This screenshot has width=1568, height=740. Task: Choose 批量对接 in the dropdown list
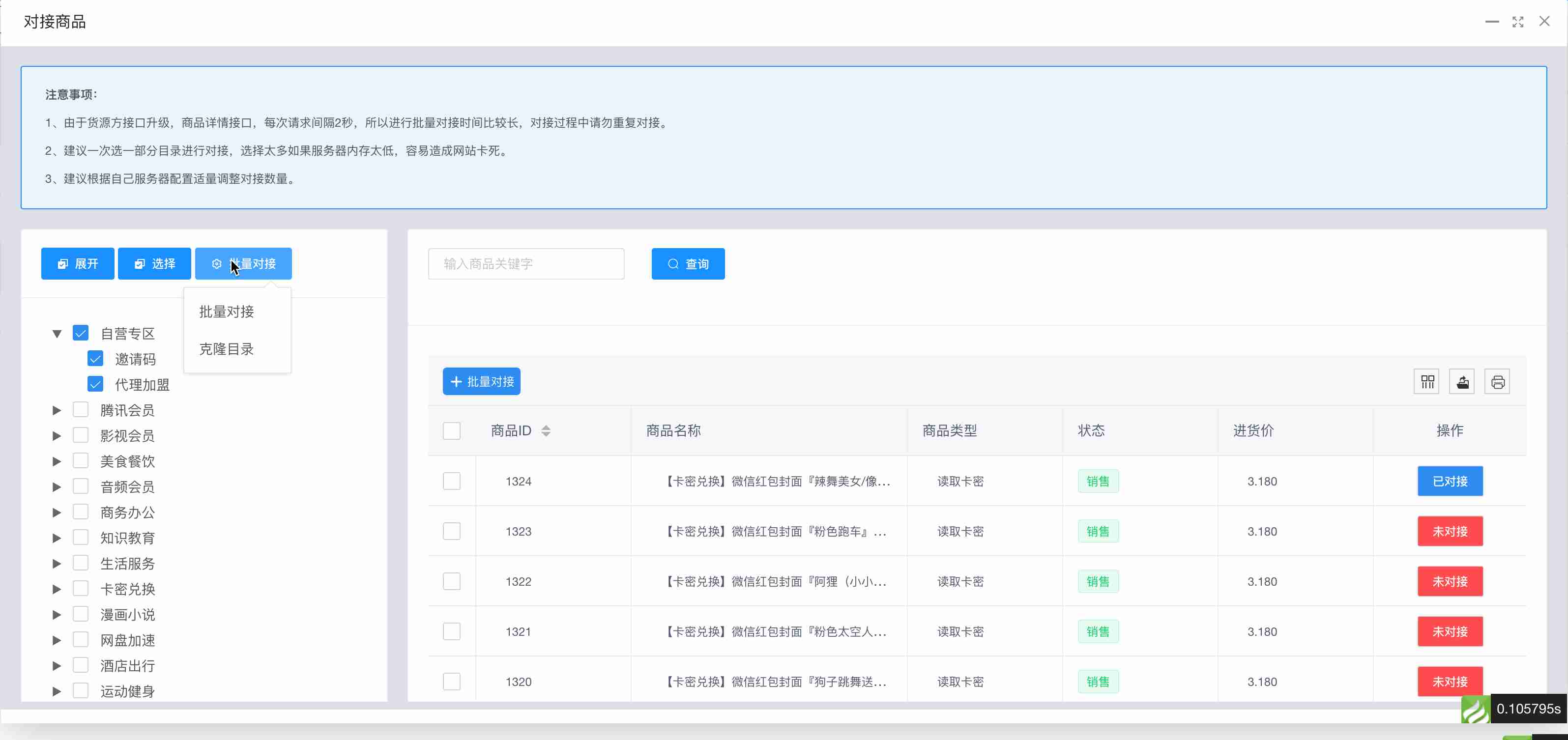[x=227, y=312]
